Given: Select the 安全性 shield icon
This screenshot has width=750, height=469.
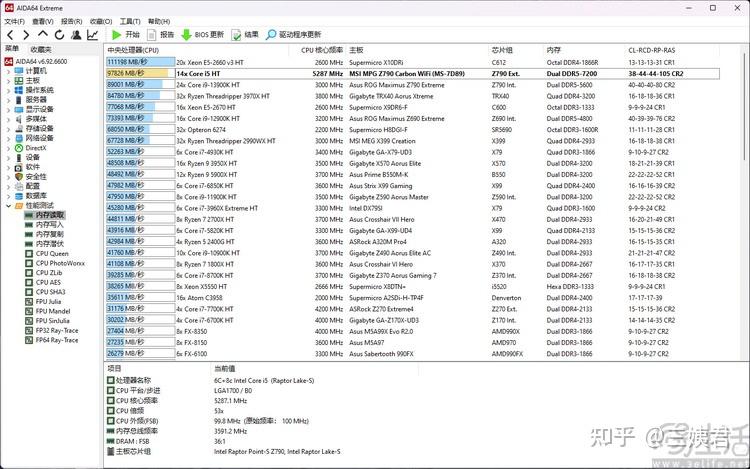Looking at the screenshot, I should 19,177.
